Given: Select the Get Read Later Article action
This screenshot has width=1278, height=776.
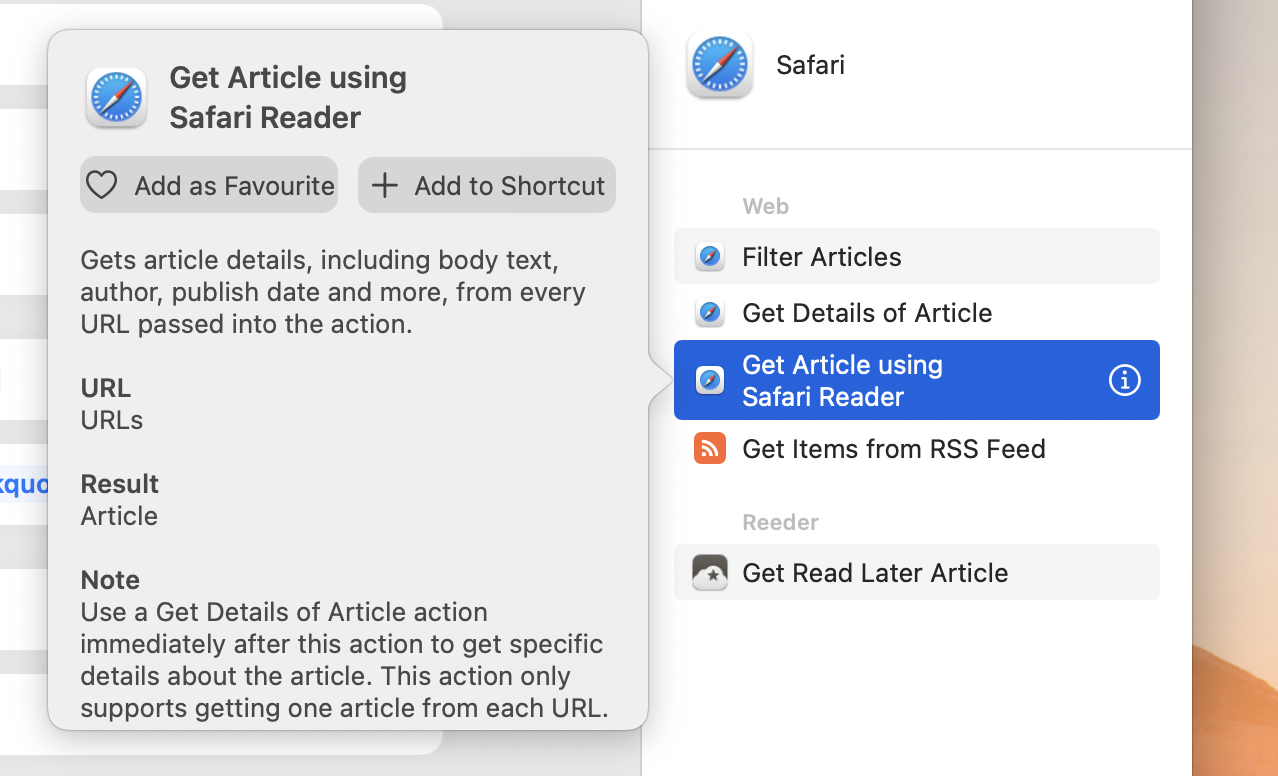Looking at the screenshot, I should pyautogui.click(x=917, y=572).
